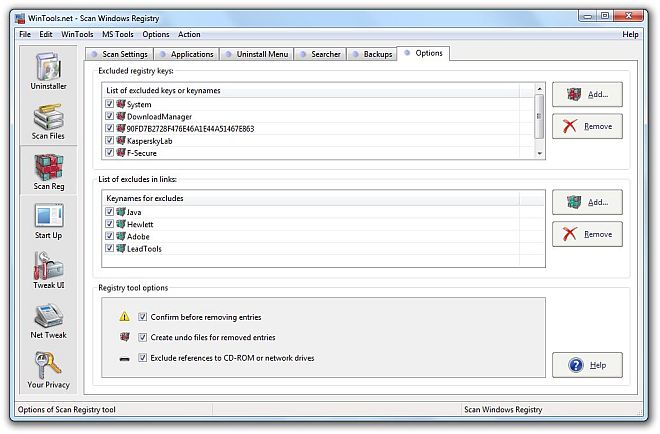Uncheck the System excluded key

[109, 104]
